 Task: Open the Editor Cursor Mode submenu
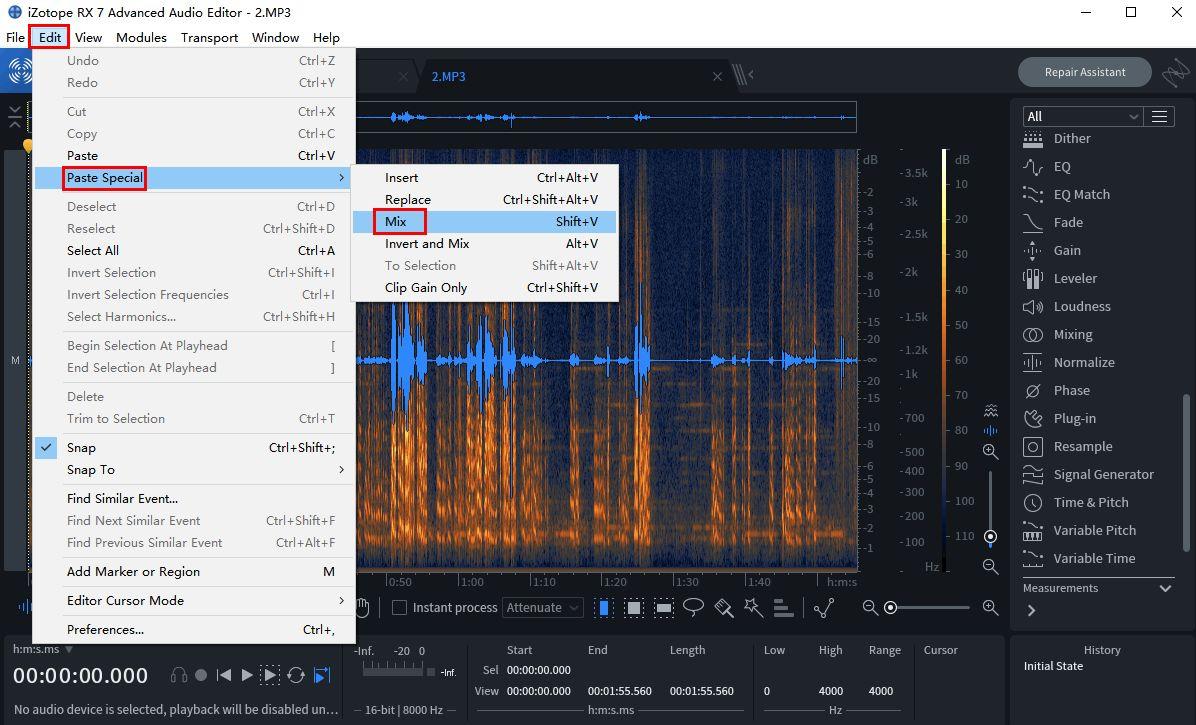coord(195,601)
